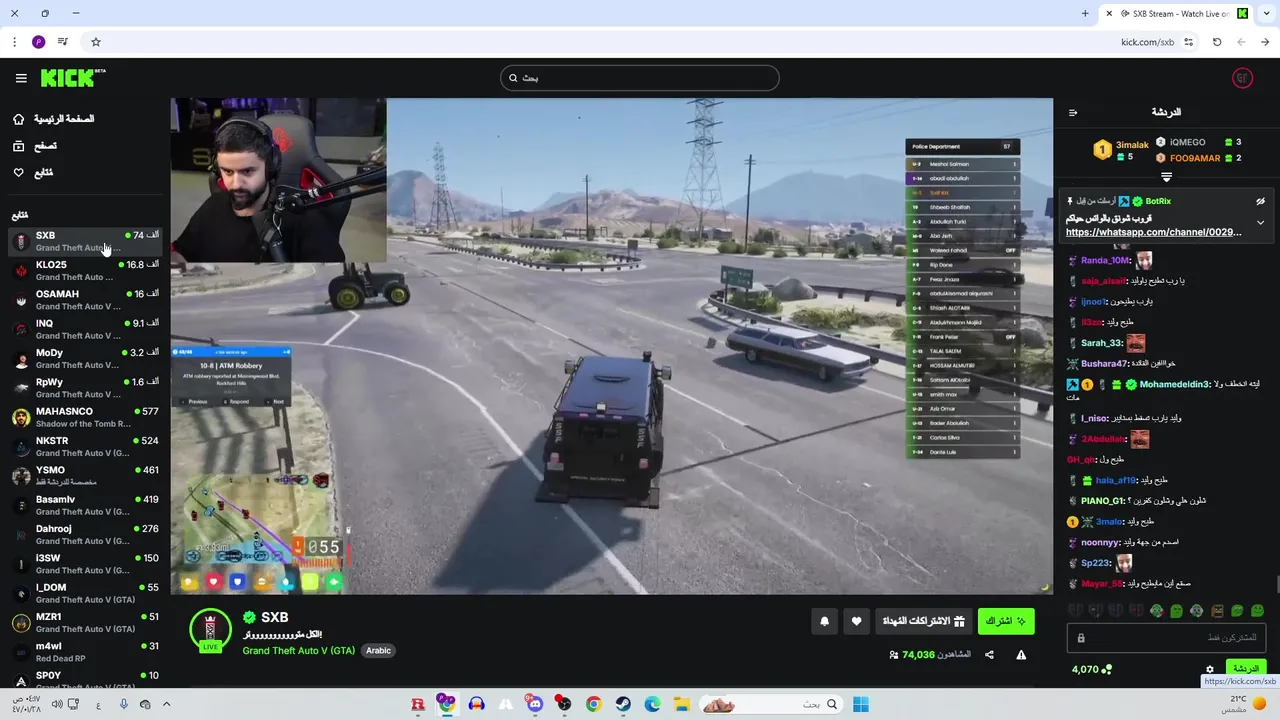Viewport: 1280px width, 720px height.
Task: Hide the pinned BotRix message
Action: [x=1260, y=201]
